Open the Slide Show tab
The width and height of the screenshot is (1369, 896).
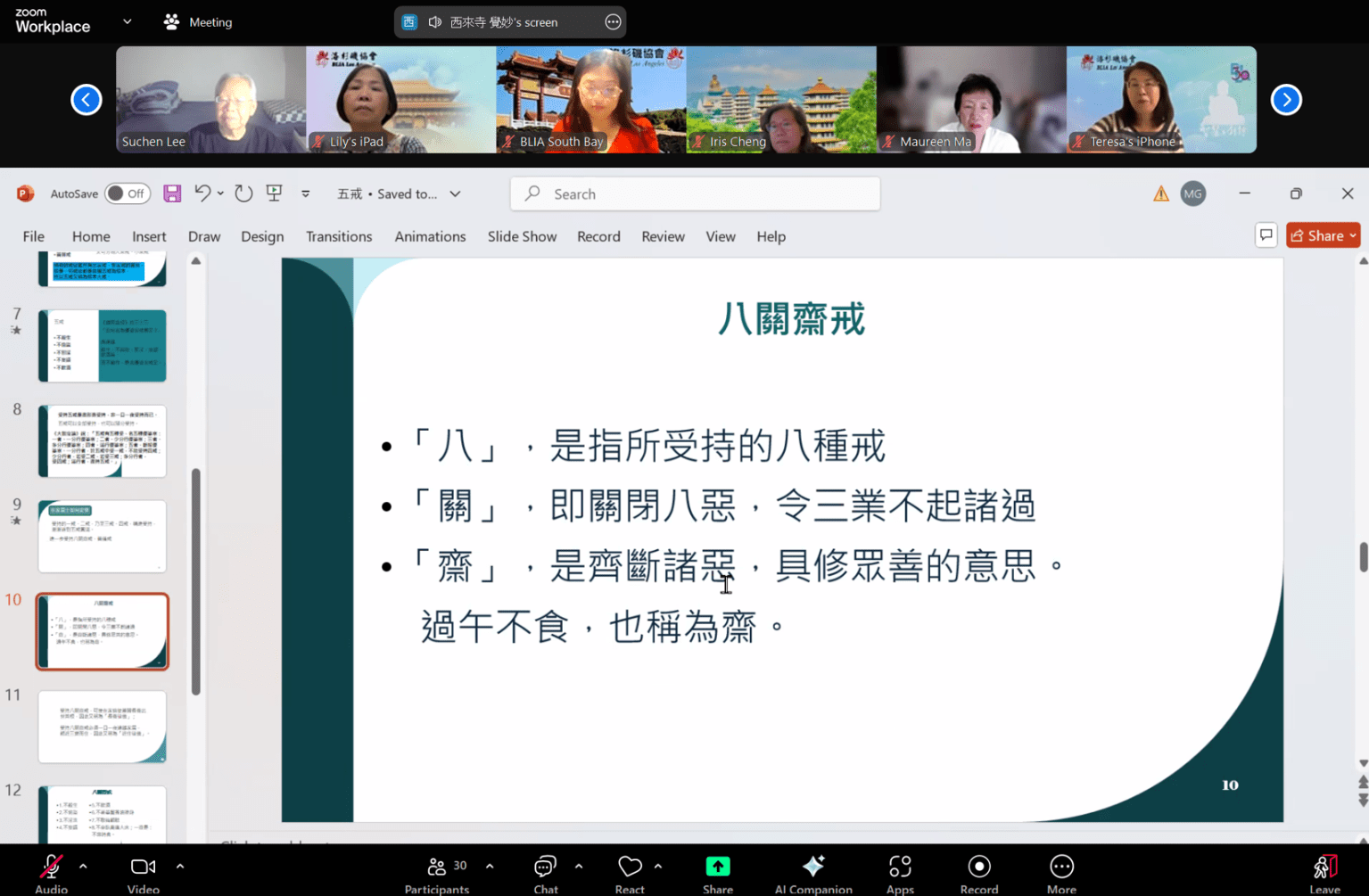(522, 236)
